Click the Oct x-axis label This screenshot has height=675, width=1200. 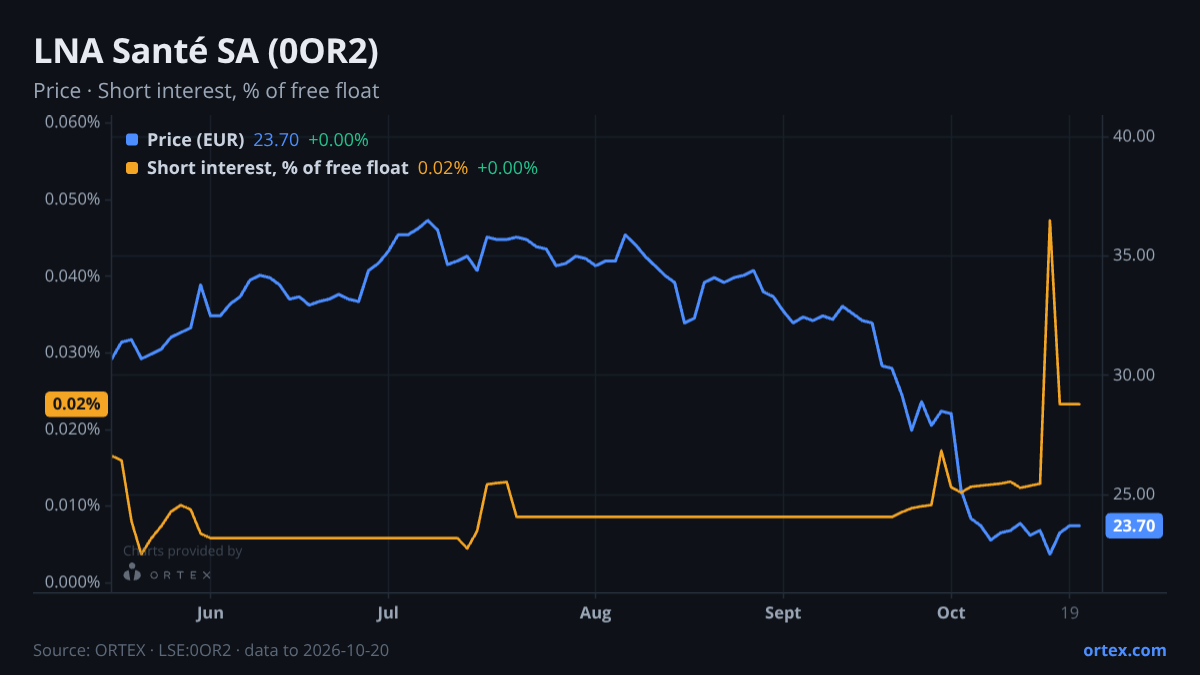951,613
